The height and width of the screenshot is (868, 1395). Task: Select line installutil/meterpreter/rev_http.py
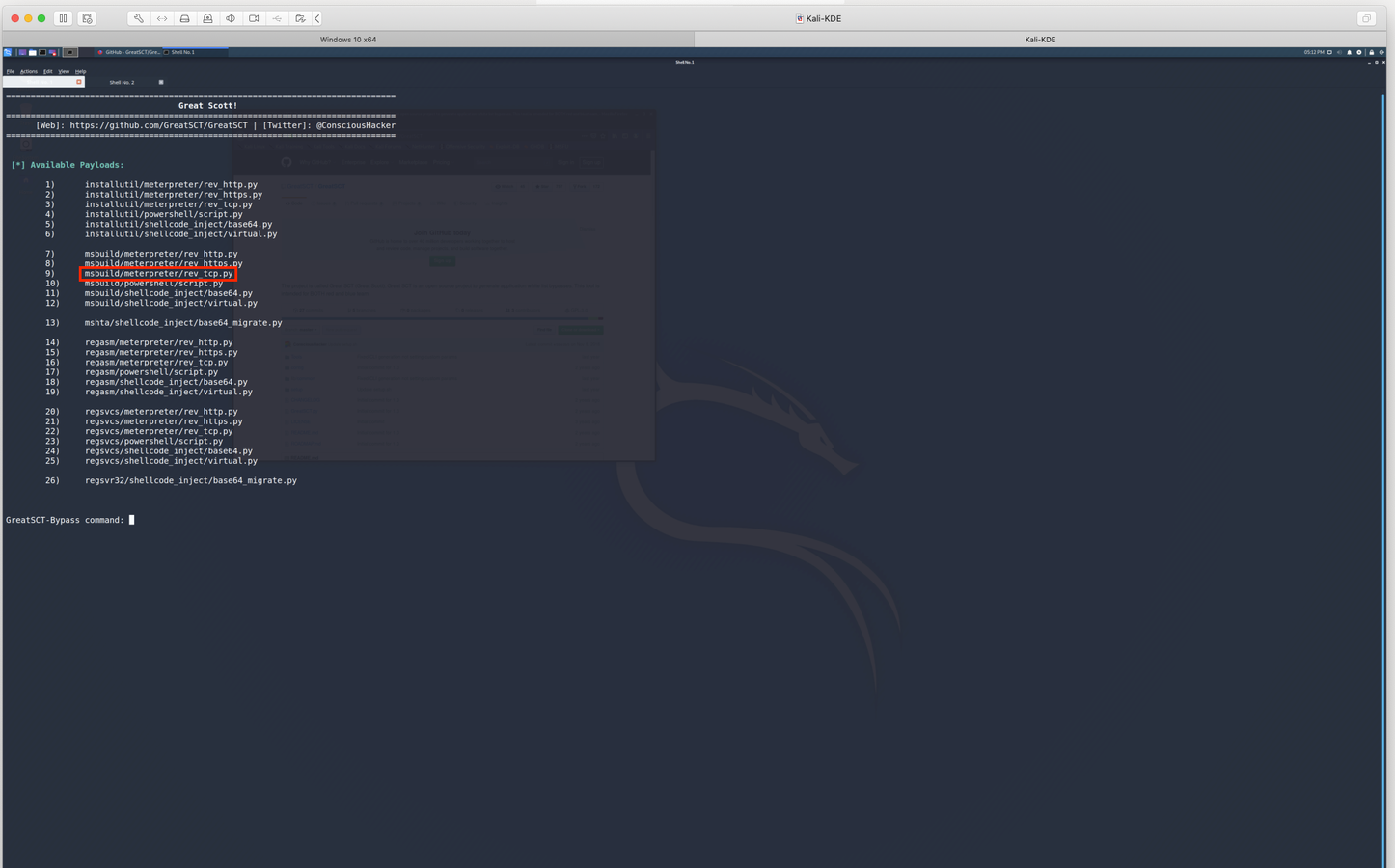[x=171, y=184]
